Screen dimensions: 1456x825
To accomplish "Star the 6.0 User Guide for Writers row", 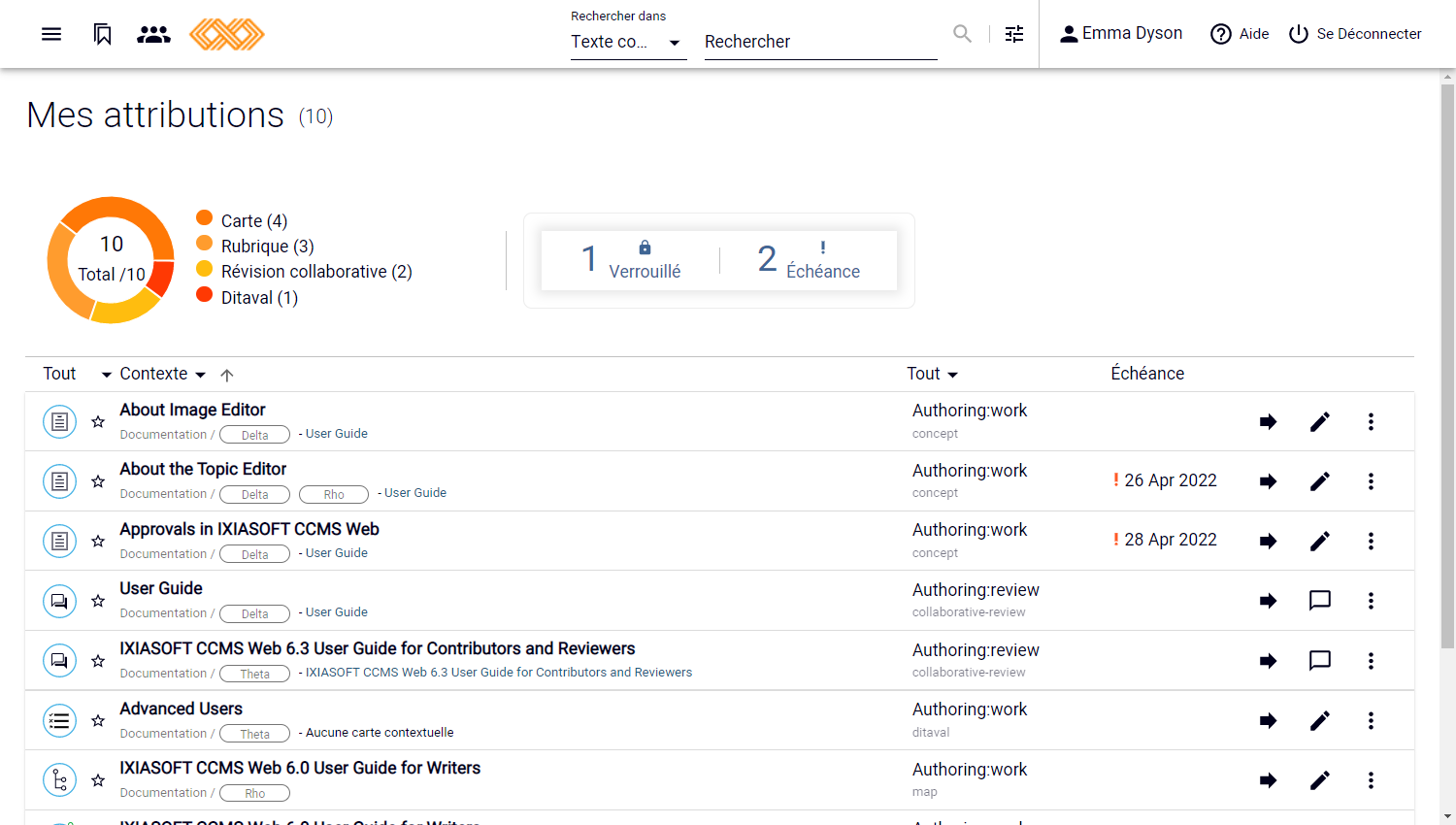I will click(x=98, y=780).
